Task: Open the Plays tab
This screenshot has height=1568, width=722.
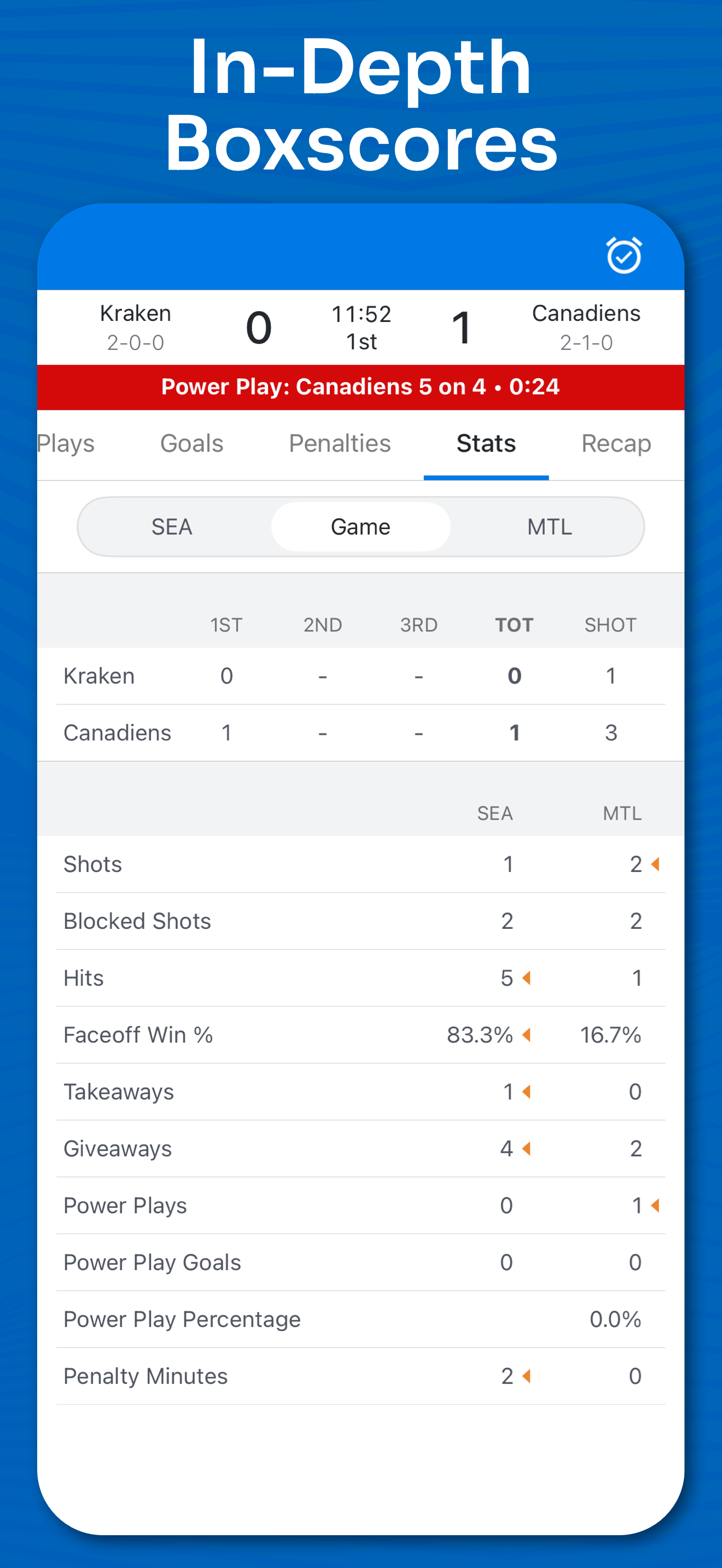Action: [66, 443]
